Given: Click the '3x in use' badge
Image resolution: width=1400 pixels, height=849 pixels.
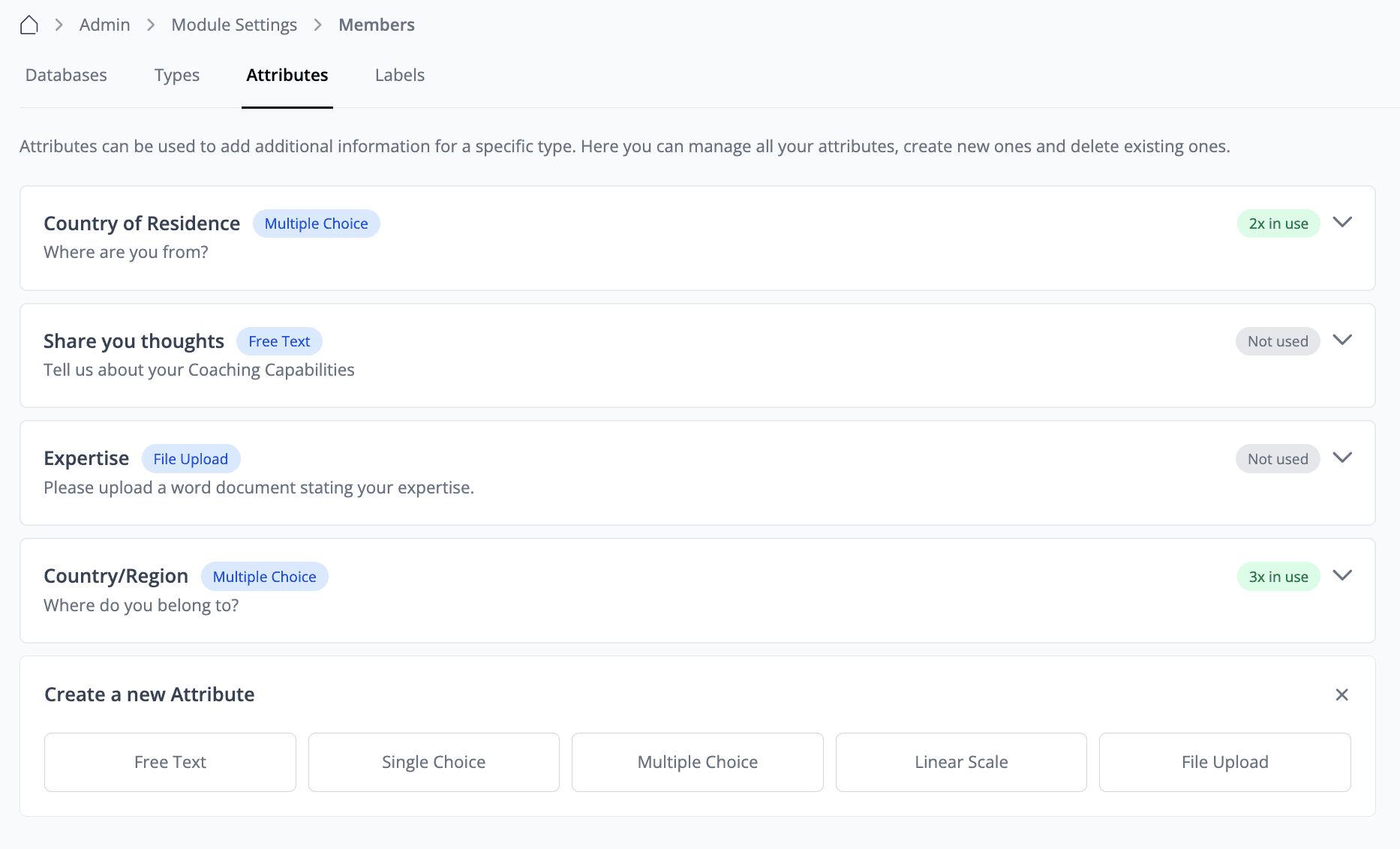Looking at the screenshot, I should pyautogui.click(x=1278, y=577).
